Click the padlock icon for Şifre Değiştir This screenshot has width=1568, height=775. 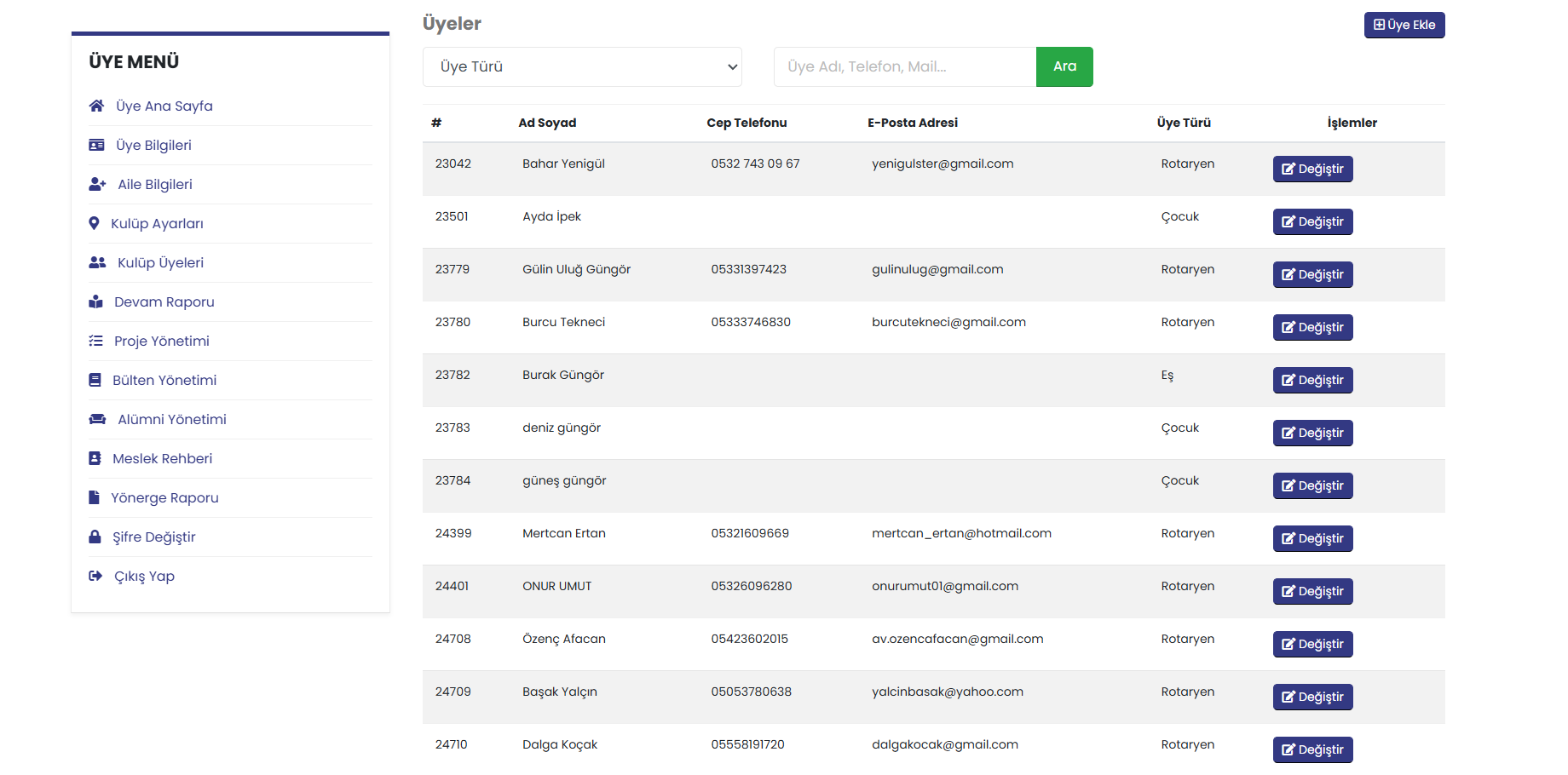tap(95, 537)
